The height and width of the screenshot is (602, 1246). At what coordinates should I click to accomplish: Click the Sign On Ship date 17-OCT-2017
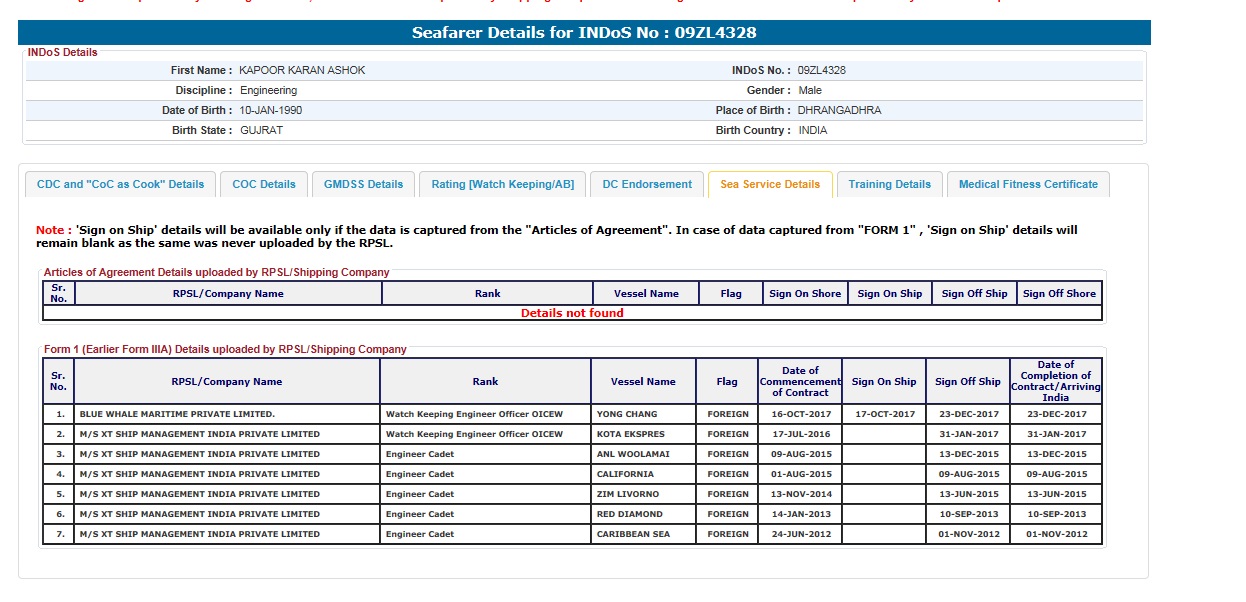click(883, 414)
